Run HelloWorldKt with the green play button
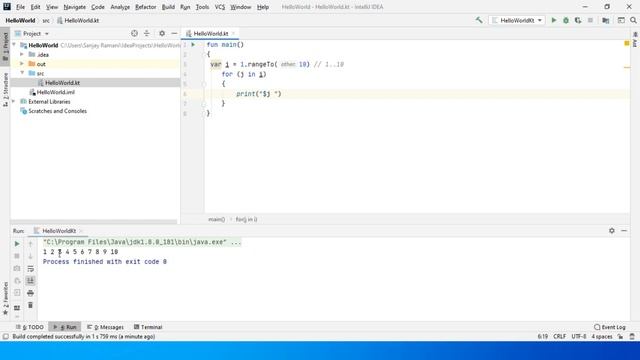Viewport: 640px width, 360px height. pyautogui.click(x=554, y=20)
